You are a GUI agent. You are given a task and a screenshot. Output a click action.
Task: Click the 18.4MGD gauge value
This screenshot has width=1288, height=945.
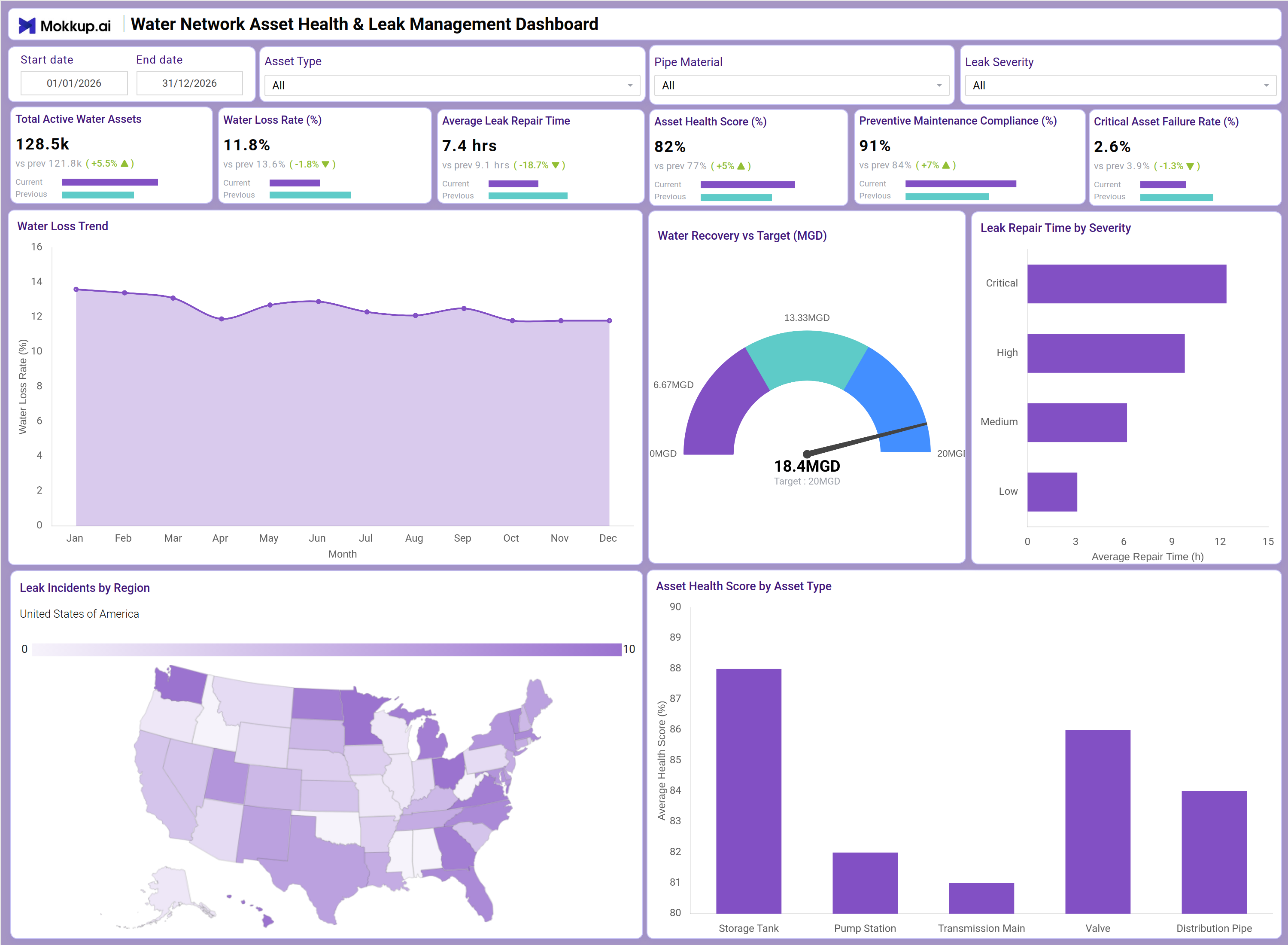click(x=807, y=466)
